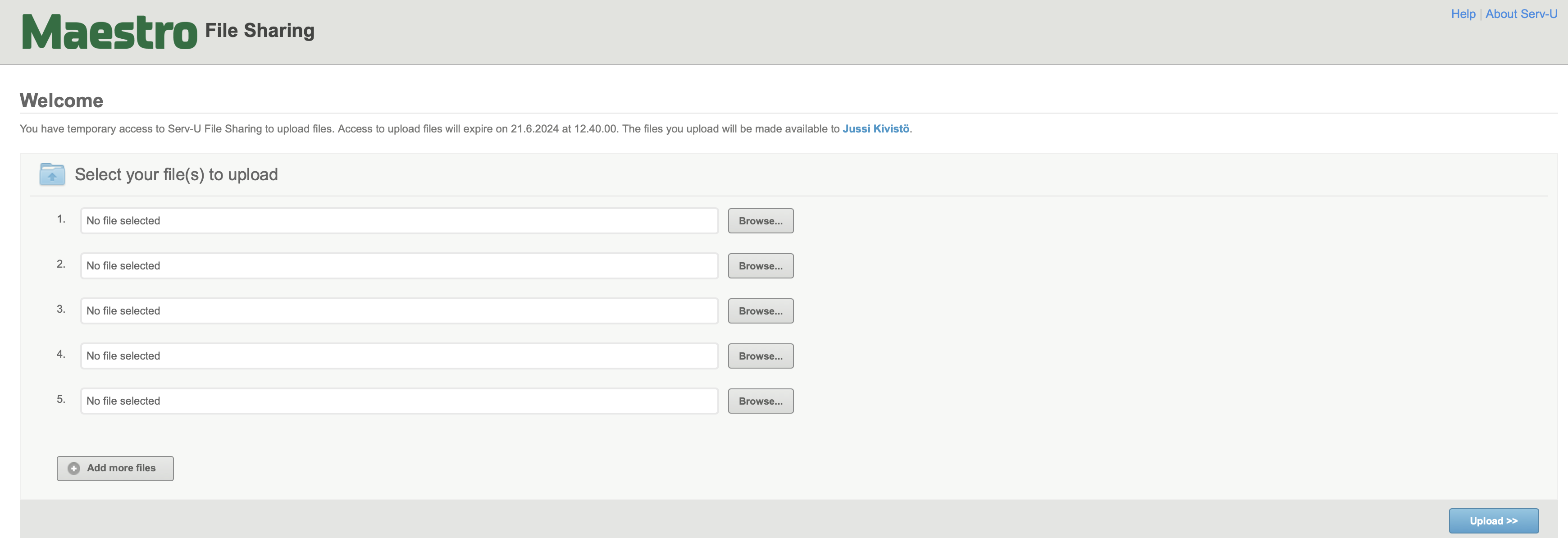Click the Maestro logo
This screenshot has height=538, width=1568.
(109, 32)
